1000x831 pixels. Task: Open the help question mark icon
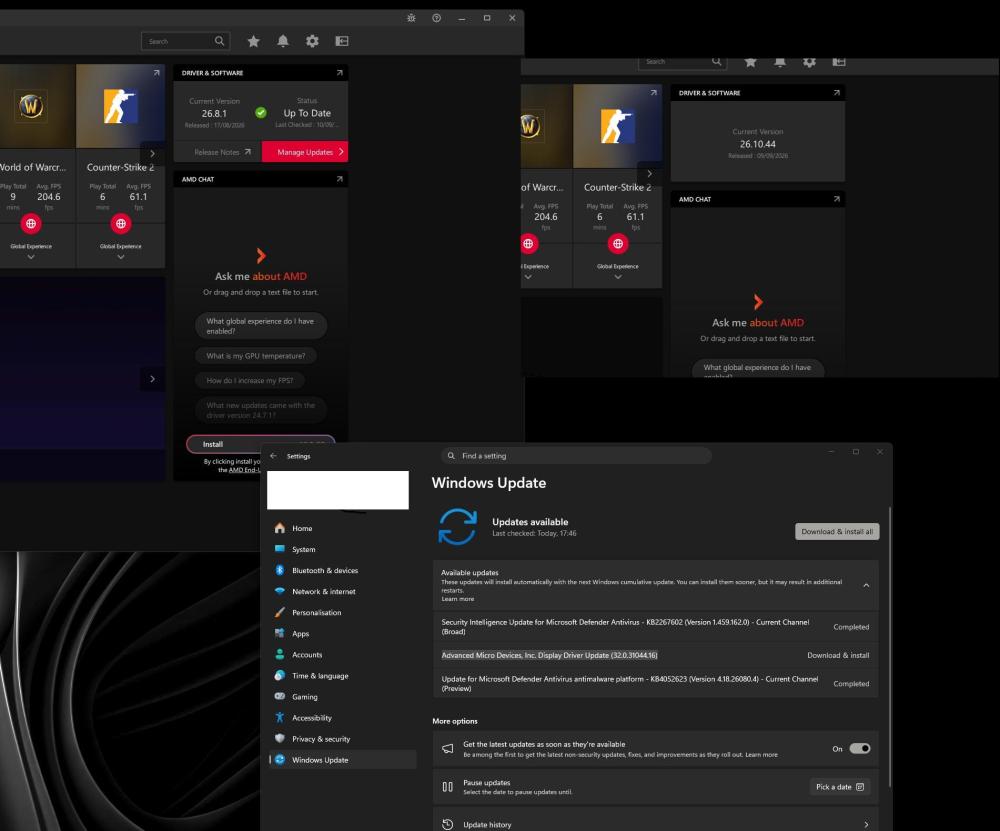coord(436,18)
